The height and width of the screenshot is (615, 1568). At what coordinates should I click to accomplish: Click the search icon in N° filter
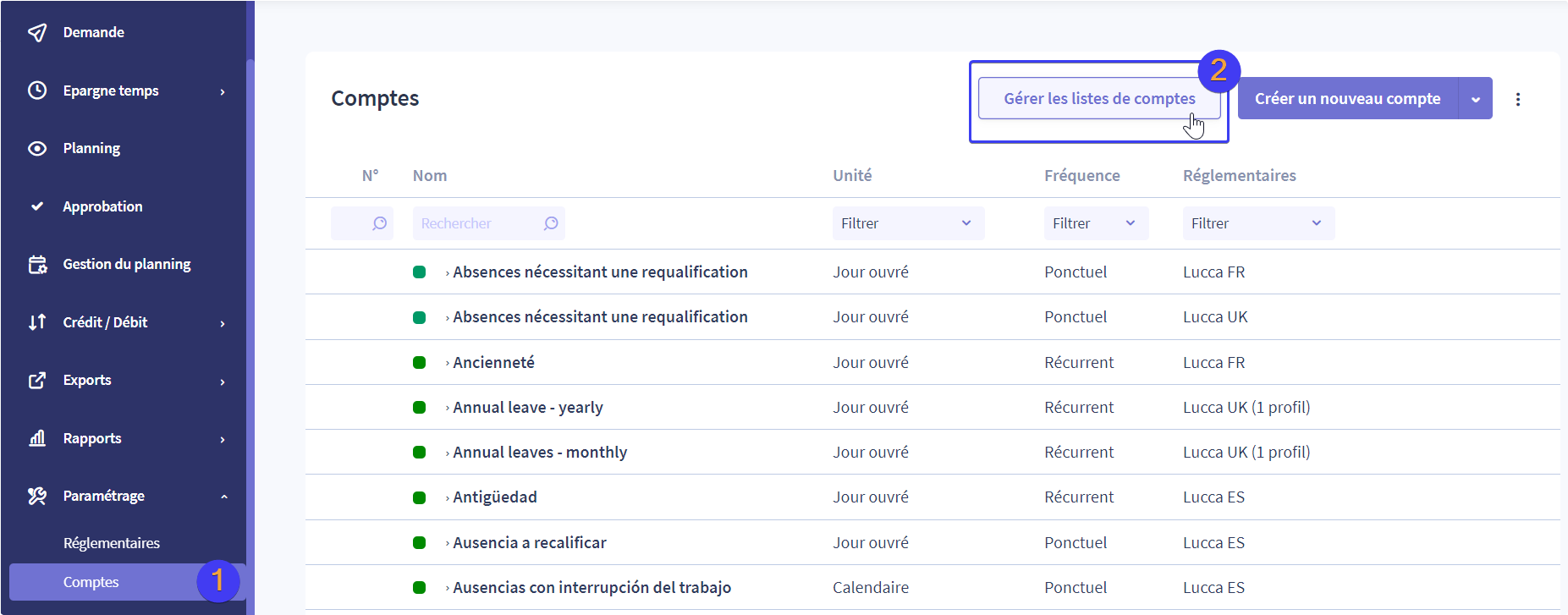pyautogui.click(x=380, y=223)
